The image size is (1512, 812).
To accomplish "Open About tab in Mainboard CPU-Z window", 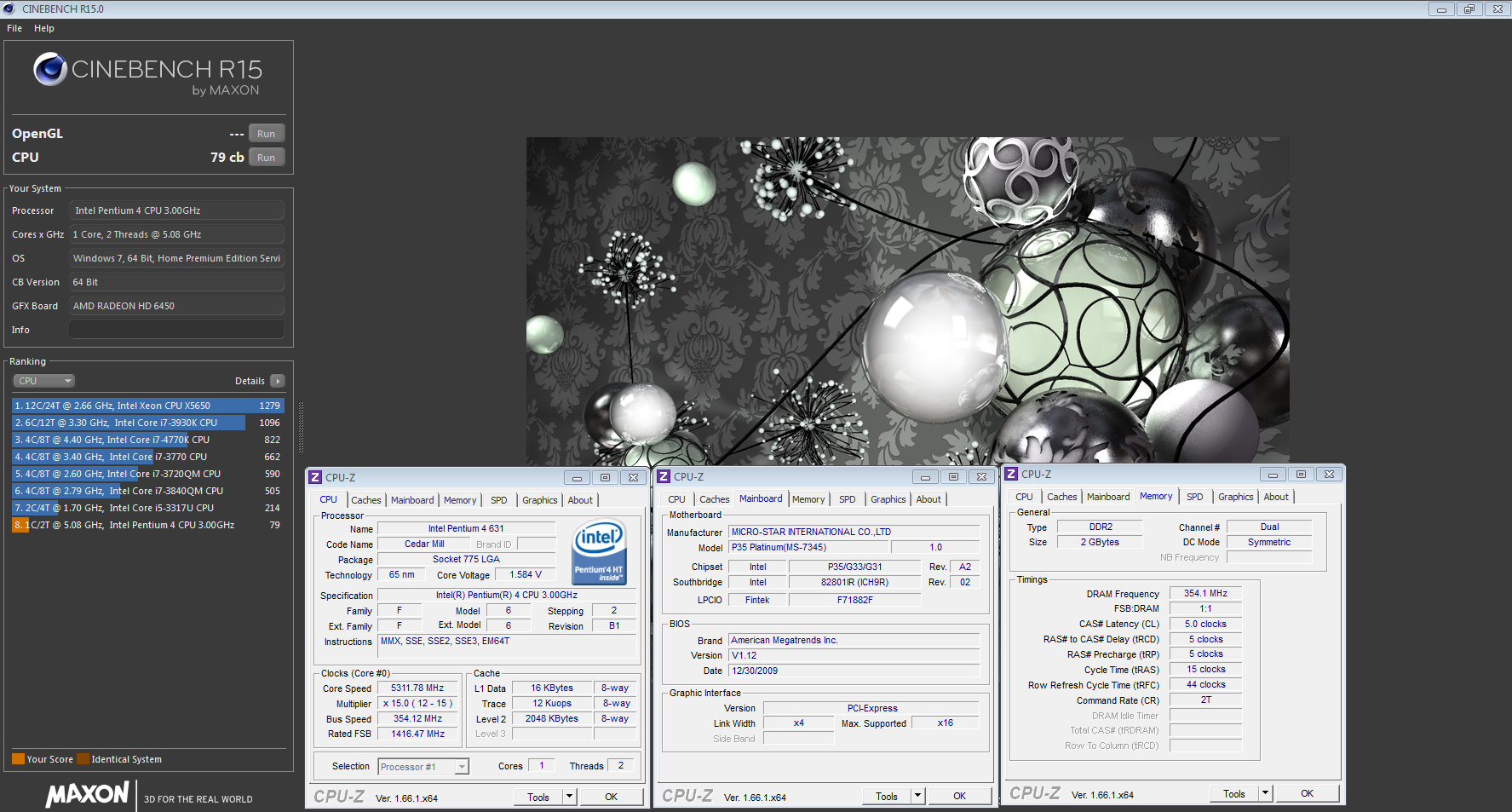I will coord(928,499).
